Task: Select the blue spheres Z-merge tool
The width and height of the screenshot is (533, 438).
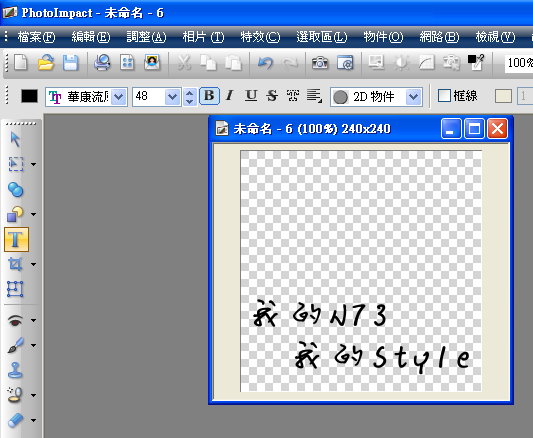Action: coord(16,189)
